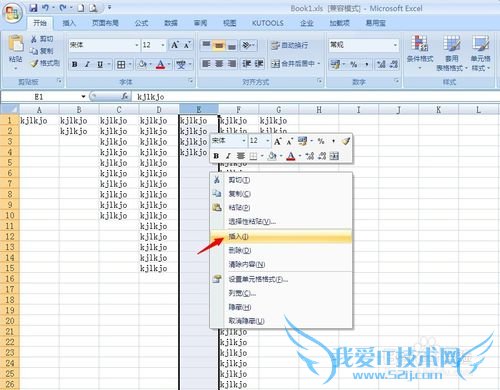Choose 清除内容(N) in the context menu
Viewport: 500px width, 390px height.
(281, 264)
